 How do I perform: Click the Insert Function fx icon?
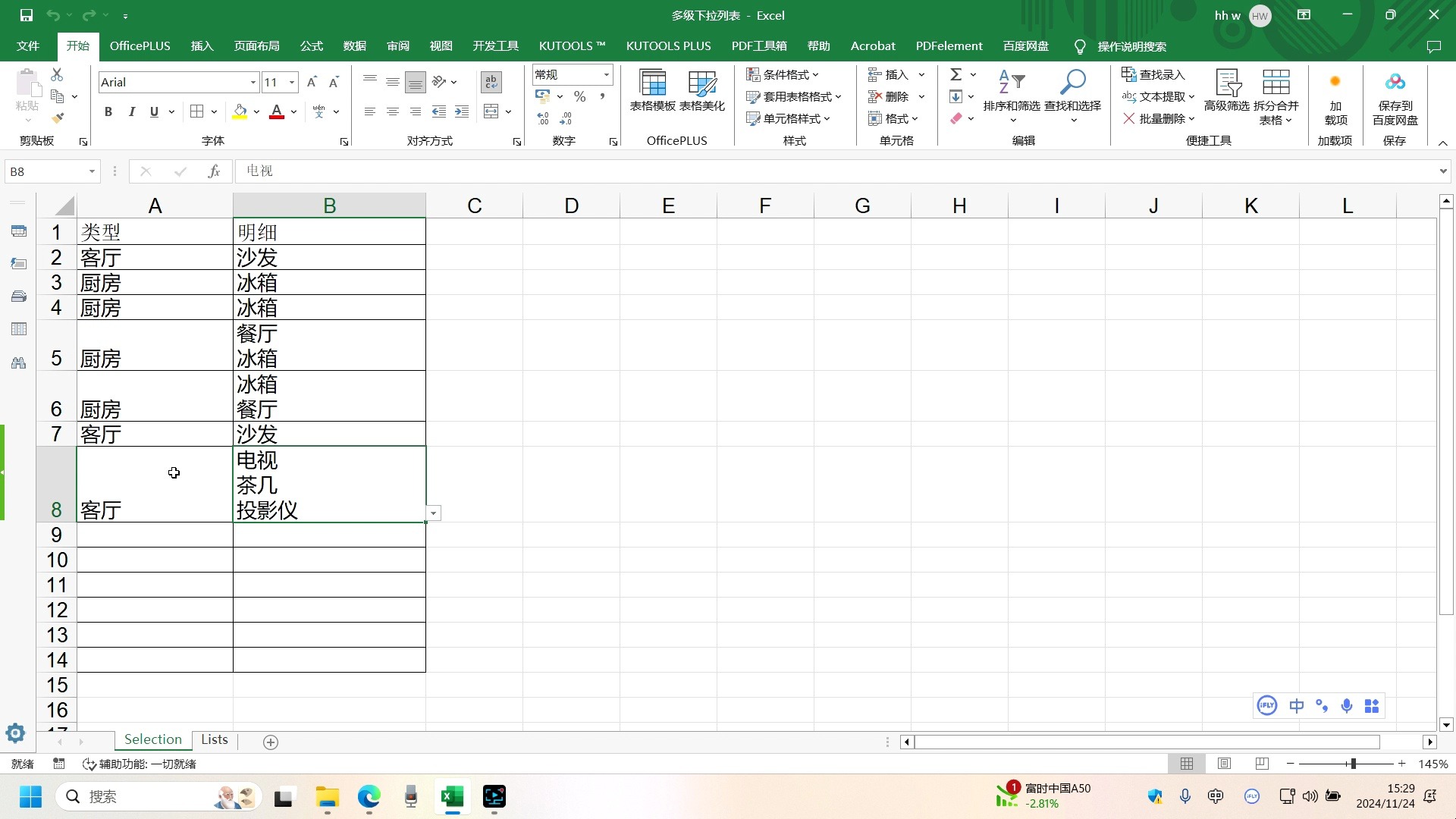pyautogui.click(x=214, y=171)
